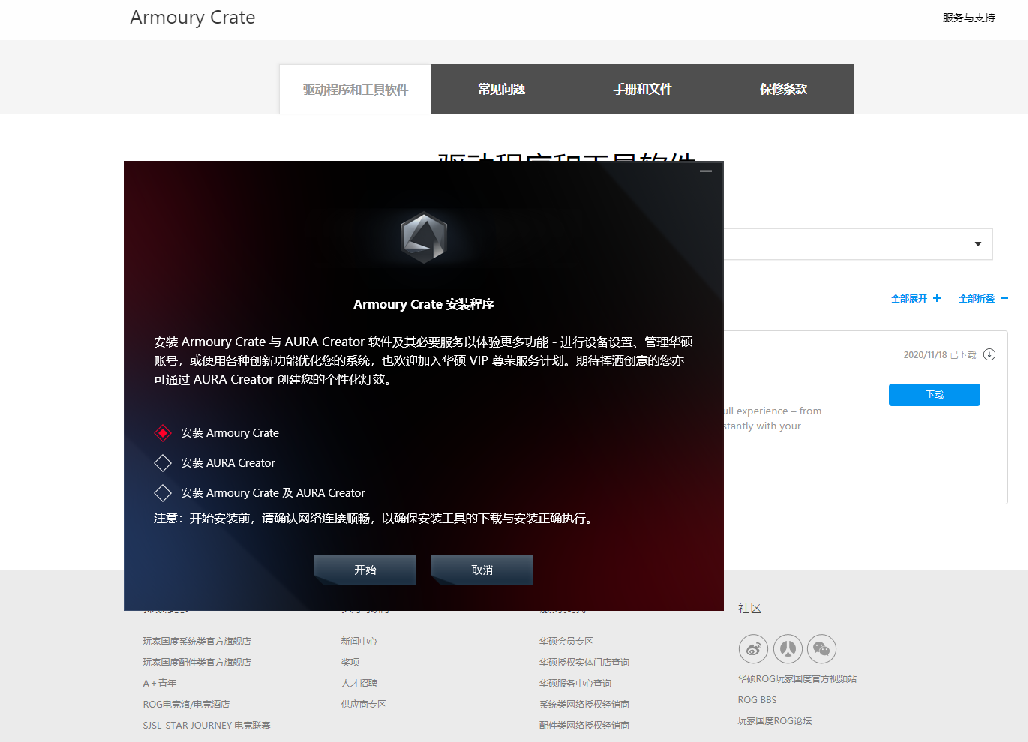Open the ROG电竞馆/电竞酒店 footer link

186,704
